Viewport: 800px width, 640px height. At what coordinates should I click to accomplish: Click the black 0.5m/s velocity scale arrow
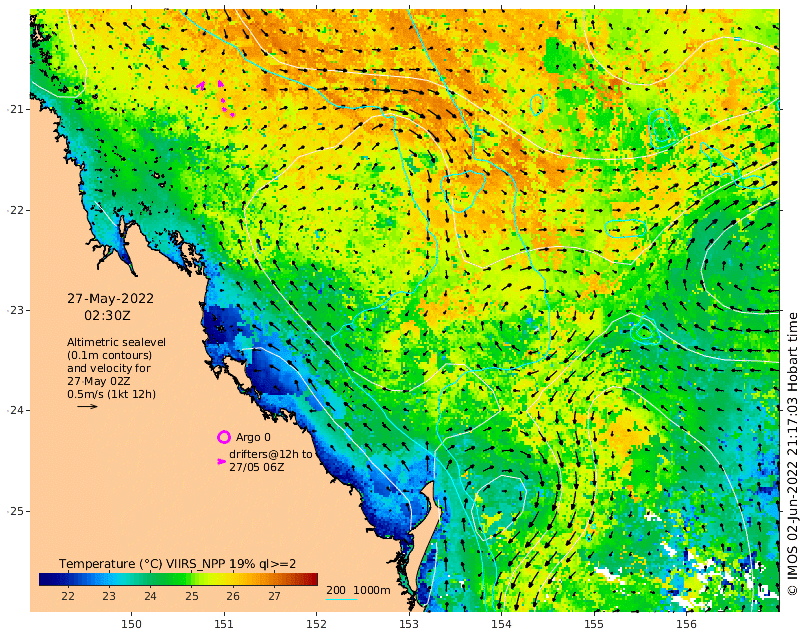point(87,406)
